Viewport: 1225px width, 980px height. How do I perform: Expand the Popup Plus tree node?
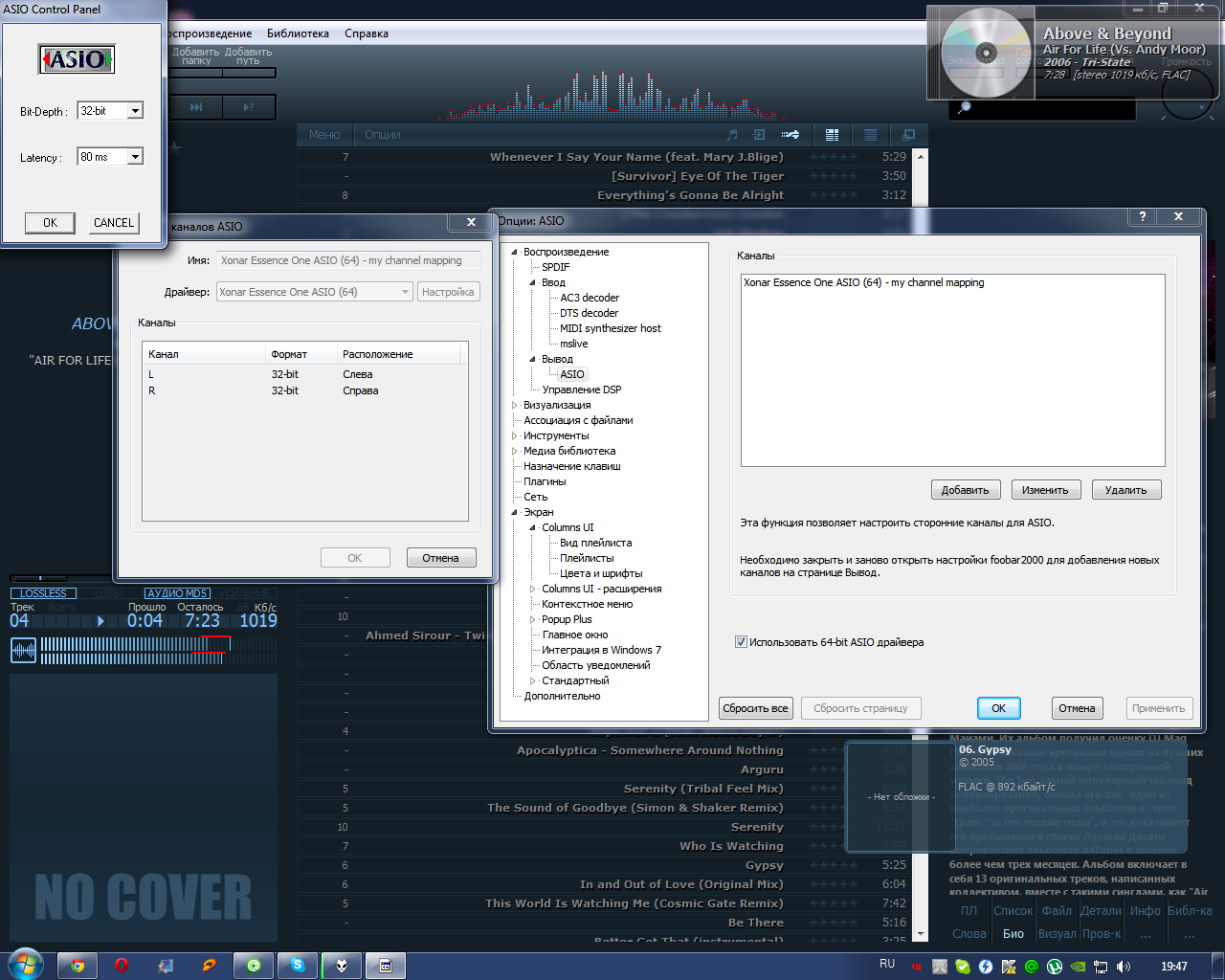(533, 619)
